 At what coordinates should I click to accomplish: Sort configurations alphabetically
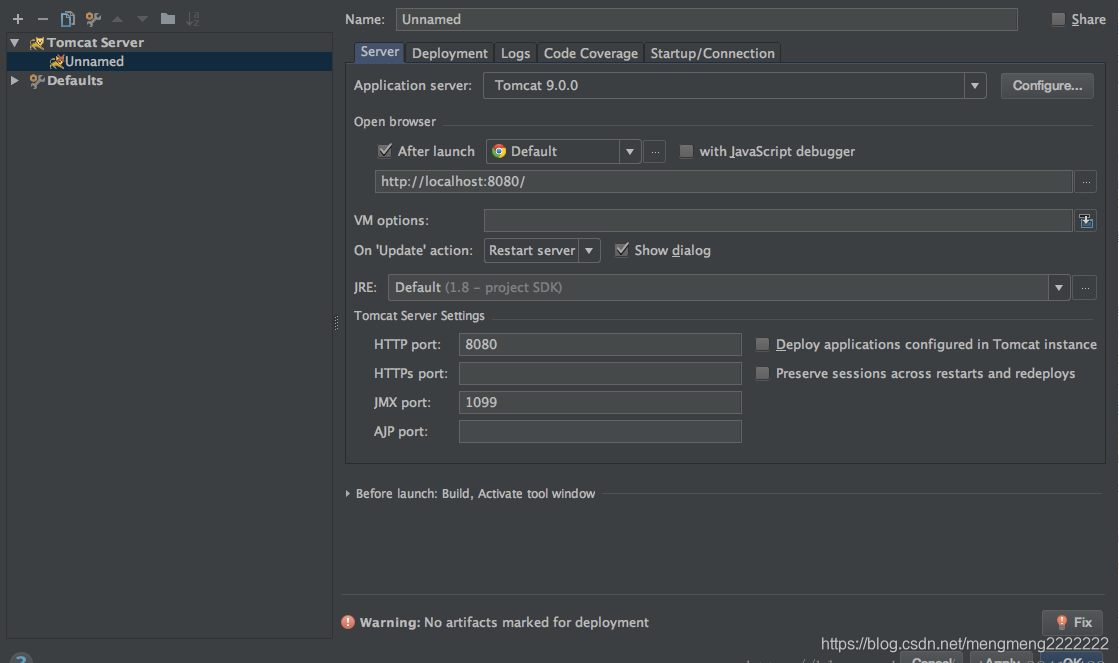pos(193,19)
